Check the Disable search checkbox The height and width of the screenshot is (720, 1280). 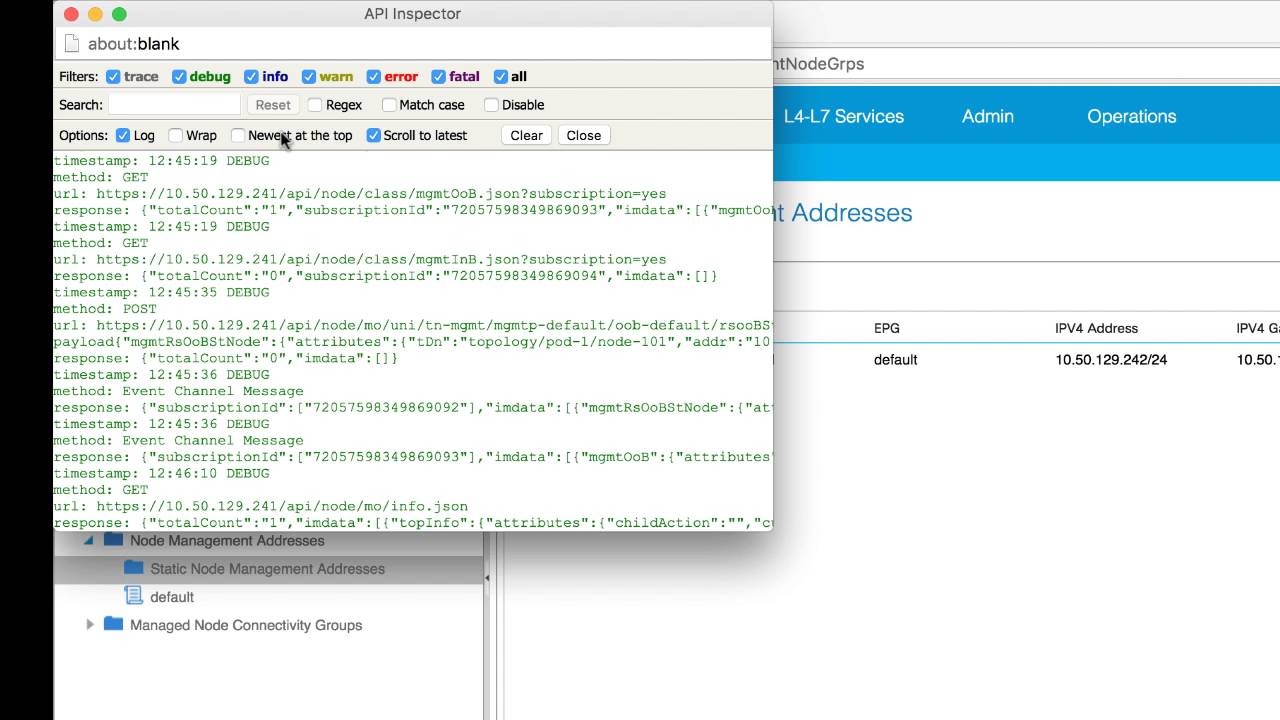[x=491, y=105]
